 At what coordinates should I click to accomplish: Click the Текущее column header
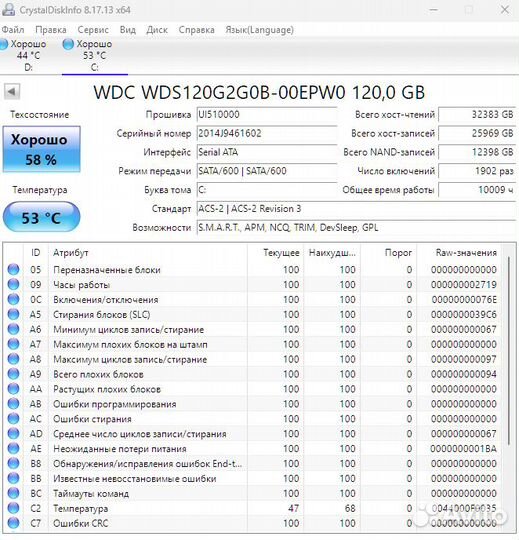coord(276,253)
